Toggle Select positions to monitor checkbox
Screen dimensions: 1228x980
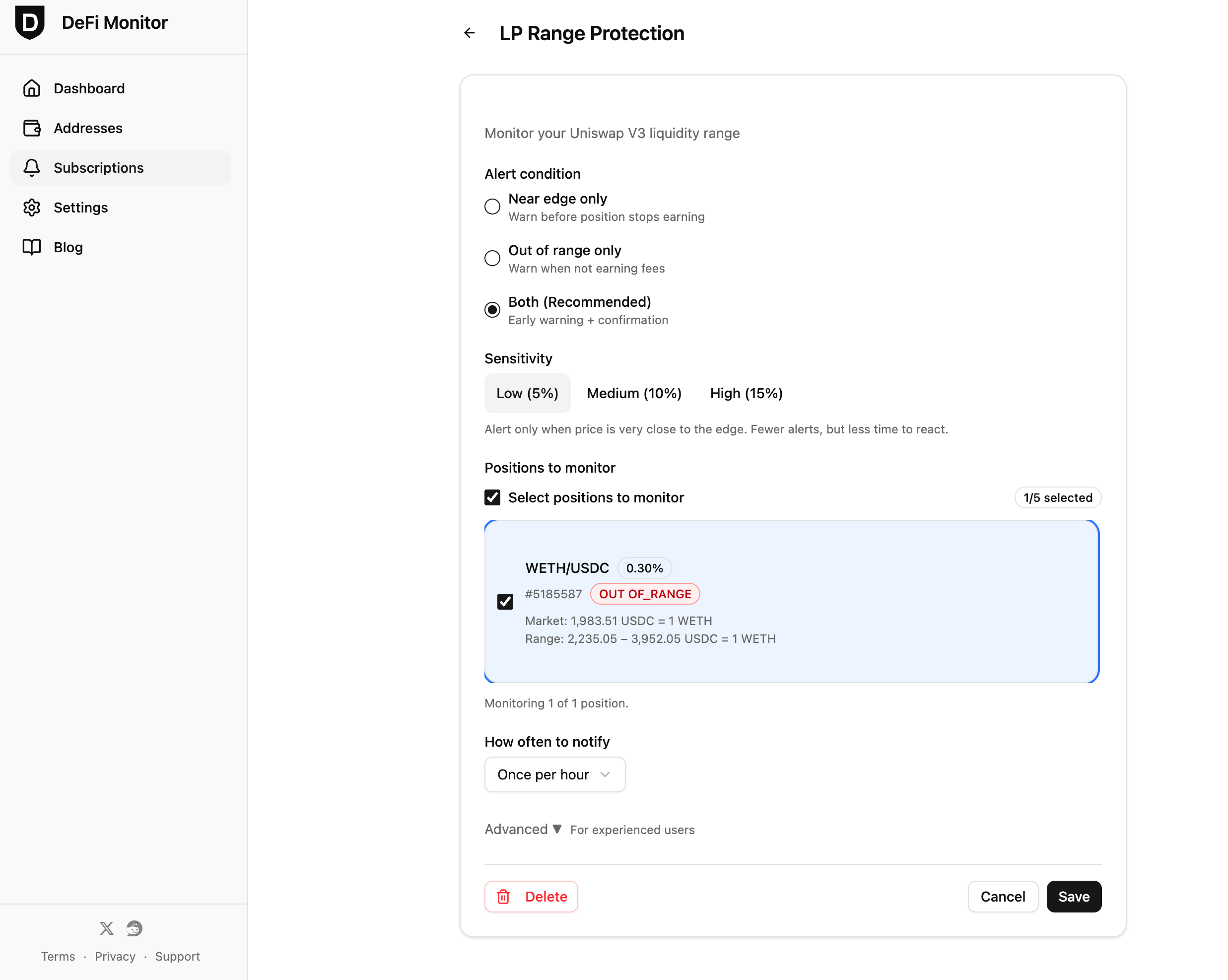click(492, 497)
